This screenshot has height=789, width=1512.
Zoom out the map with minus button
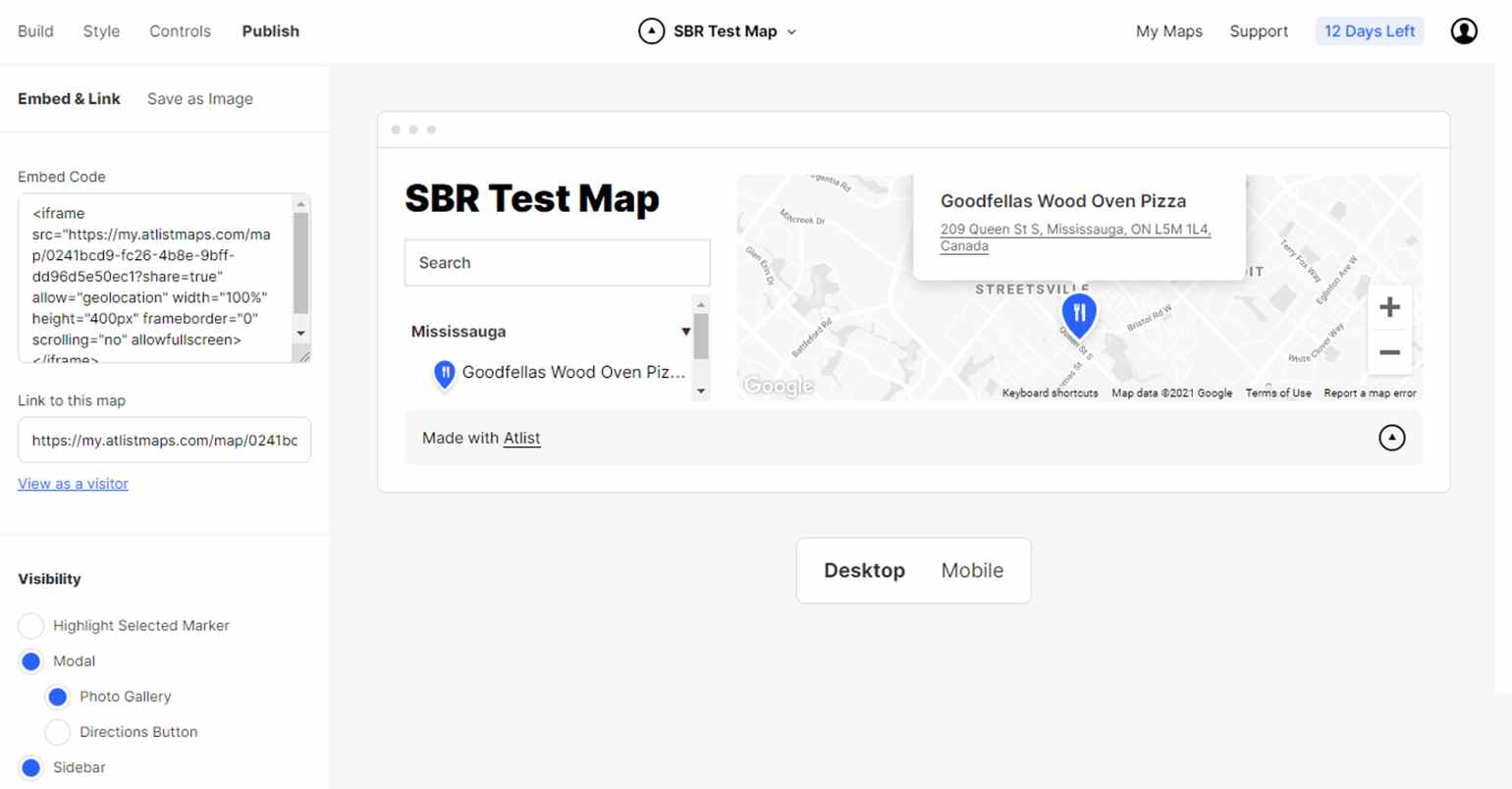(1389, 352)
